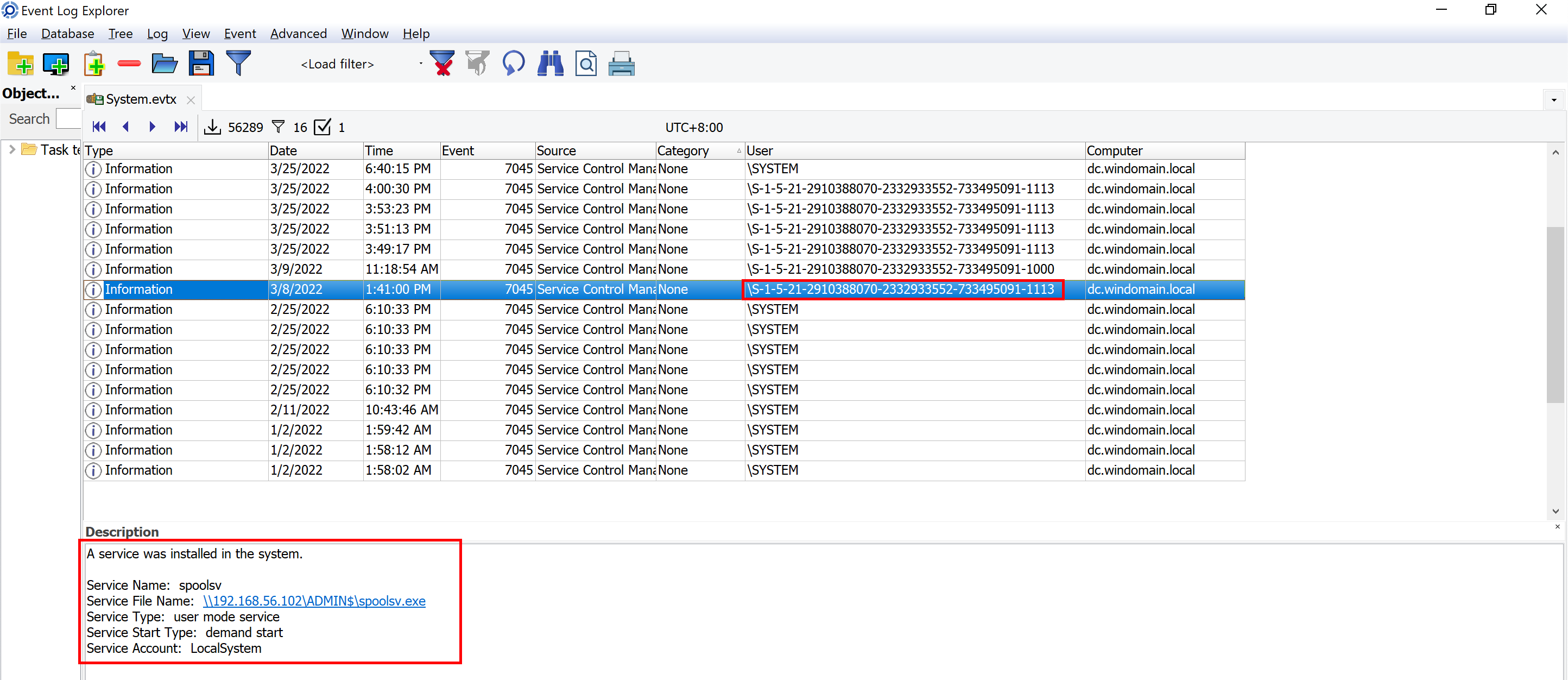1568x680 pixels.
Task: Click the print preview page icon
Action: coord(586,64)
